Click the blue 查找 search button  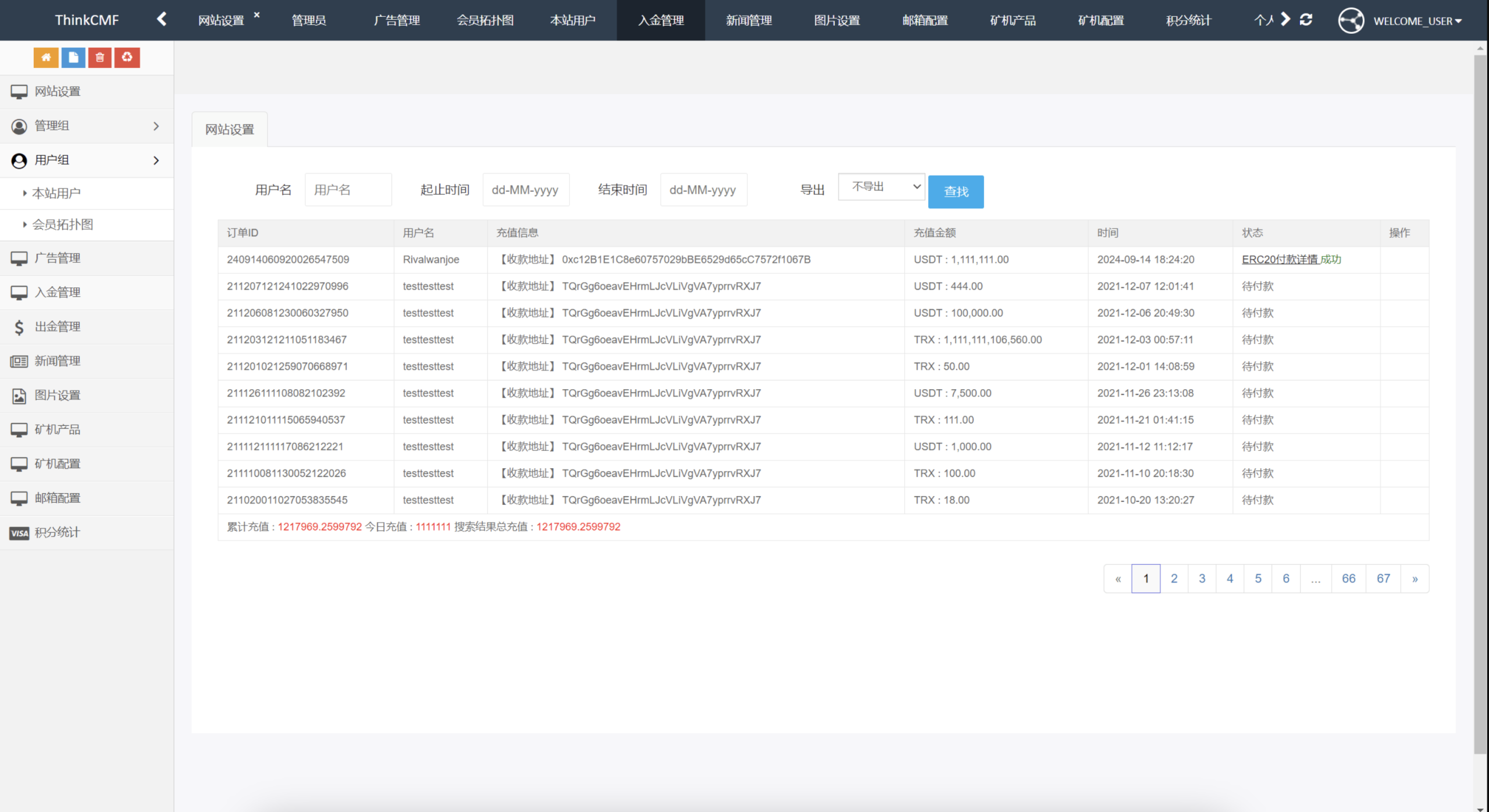(x=956, y=191)
